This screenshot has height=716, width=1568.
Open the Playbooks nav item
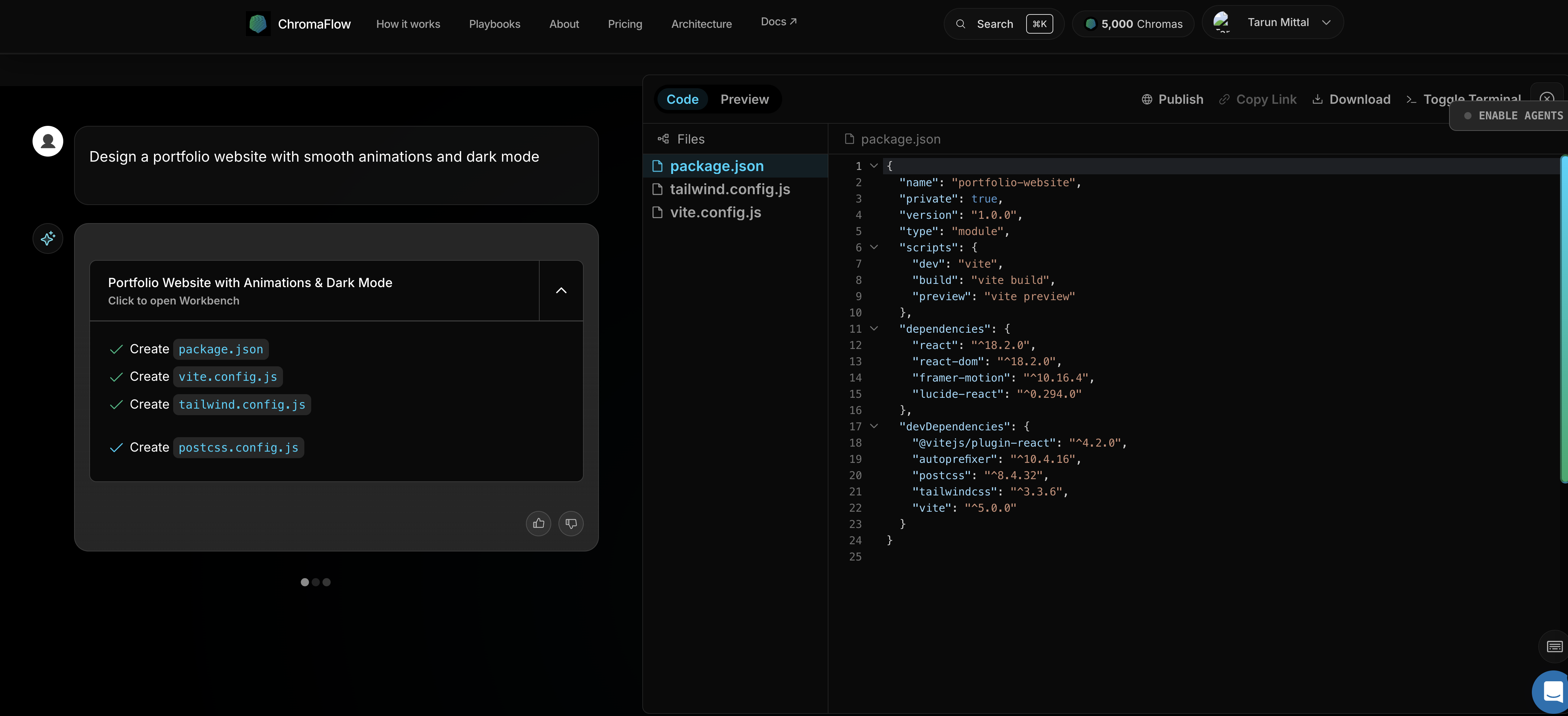494,24
